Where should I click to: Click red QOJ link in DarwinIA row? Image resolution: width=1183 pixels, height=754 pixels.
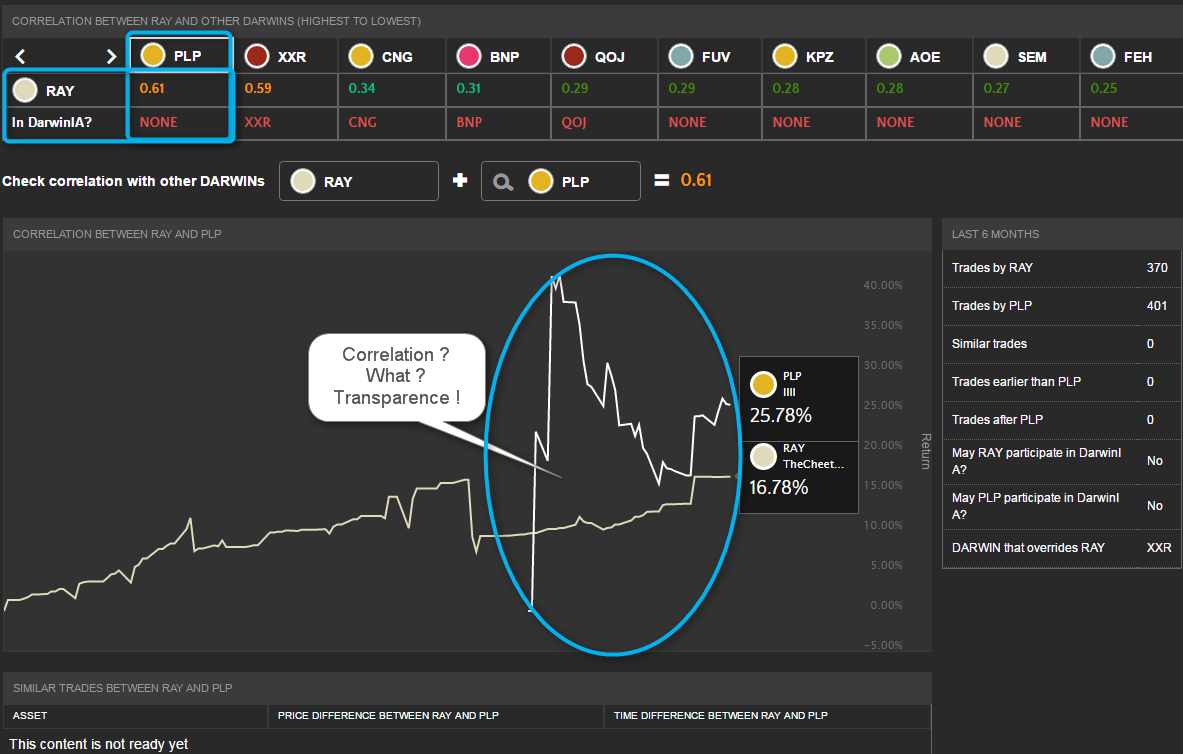click(x=574, y=122)
